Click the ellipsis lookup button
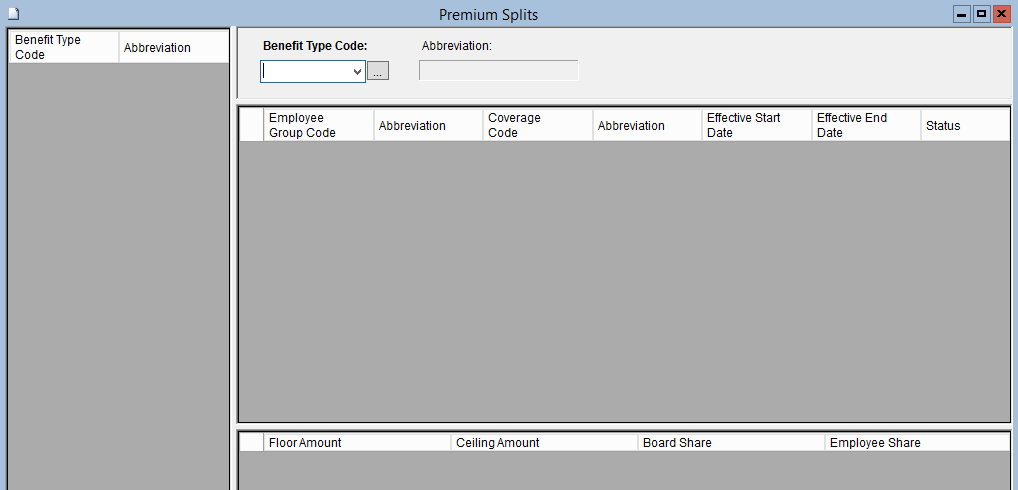1018x490 pixels. 378,72
